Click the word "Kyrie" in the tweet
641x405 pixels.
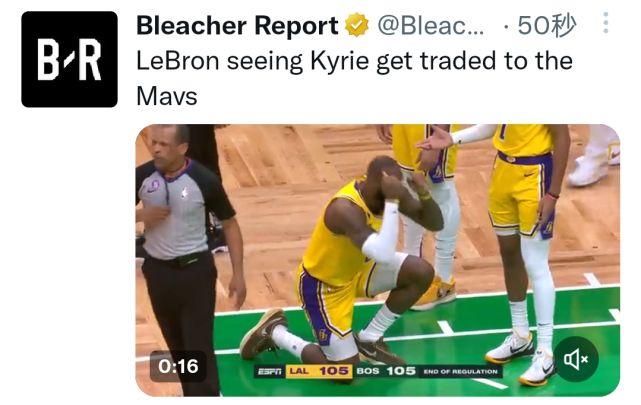point(343,61)
